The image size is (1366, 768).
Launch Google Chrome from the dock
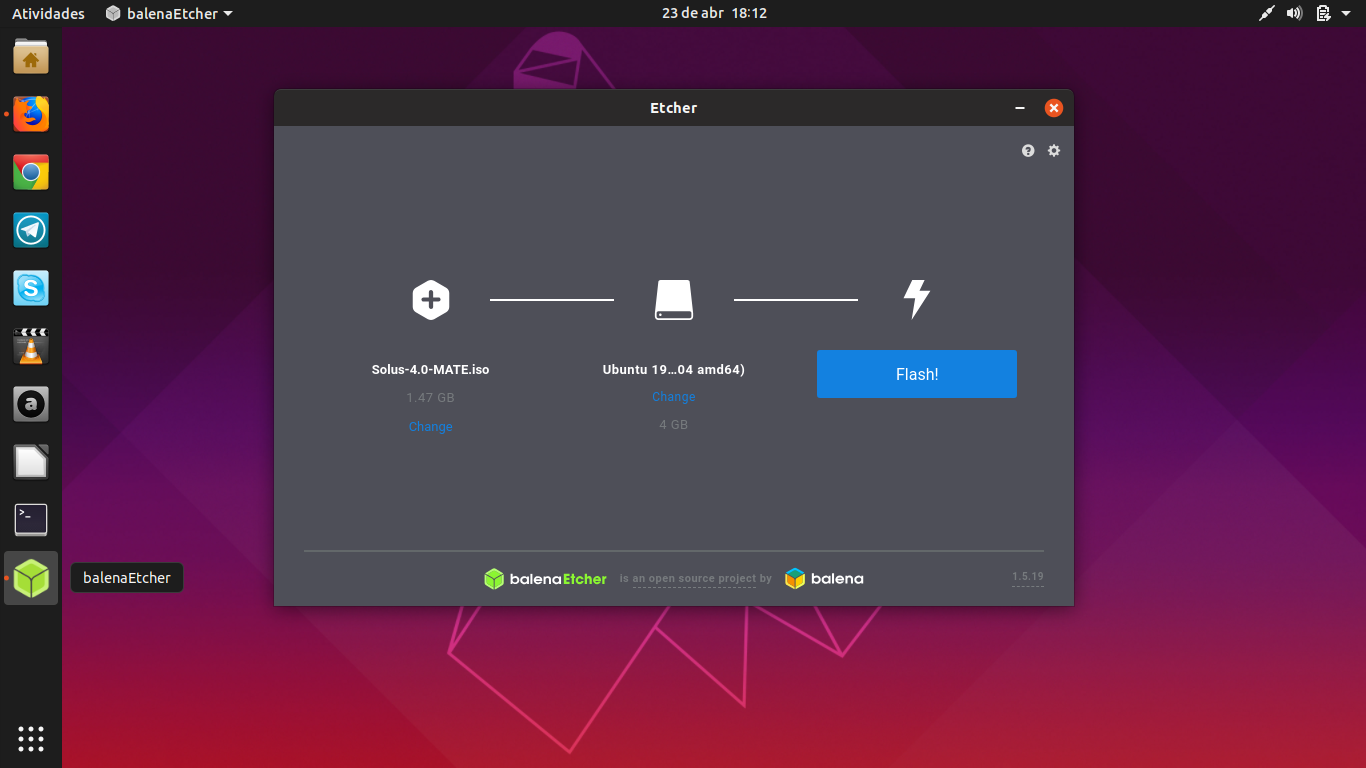click(31, 172)
